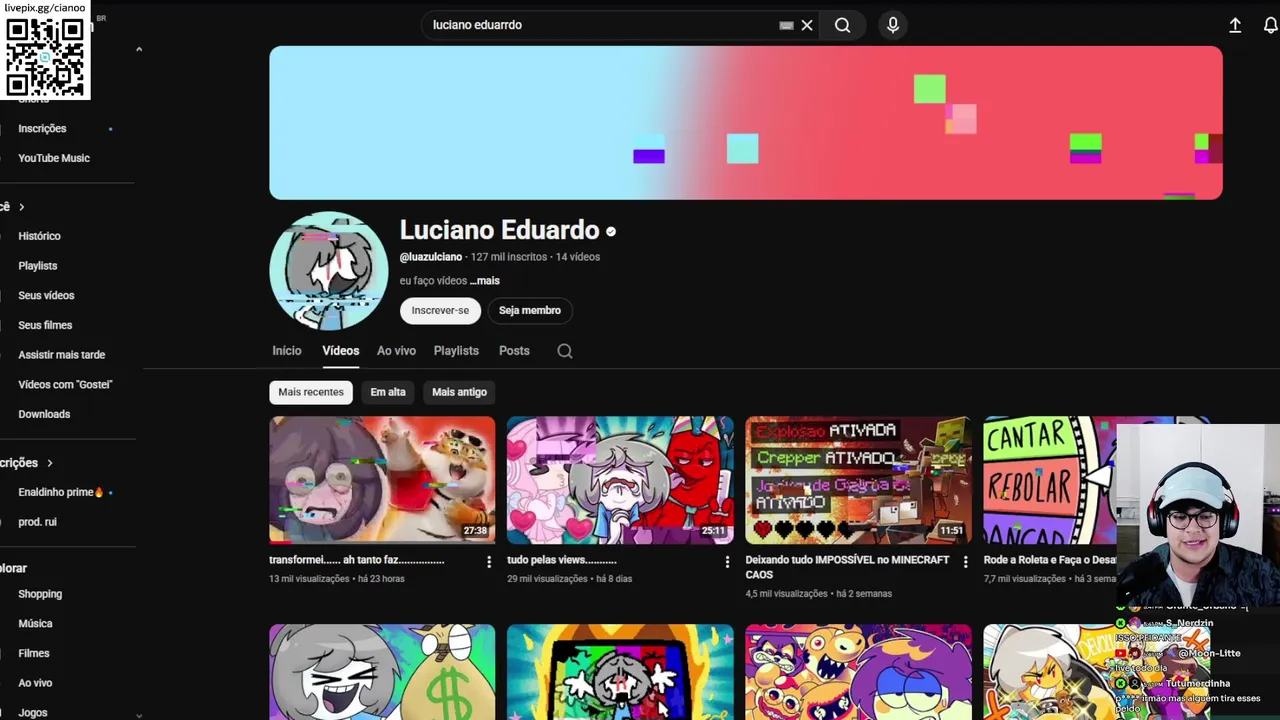This screenshot has width=1280, height=720.
Task: Click the livepix QR code overlay
Action: 45,57
